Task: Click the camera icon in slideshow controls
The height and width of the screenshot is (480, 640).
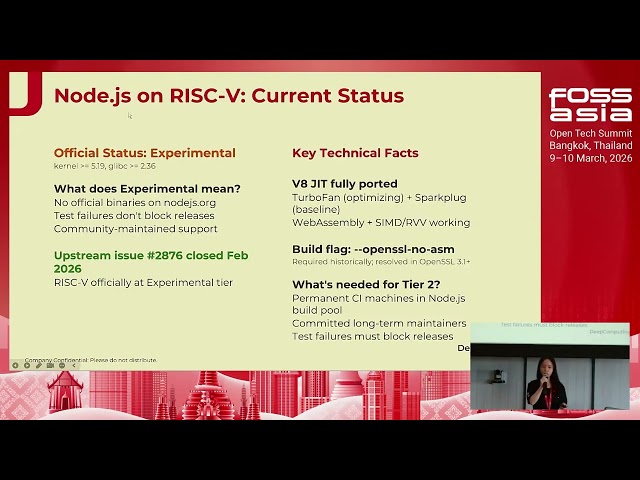Action: [x=50, y=365]
